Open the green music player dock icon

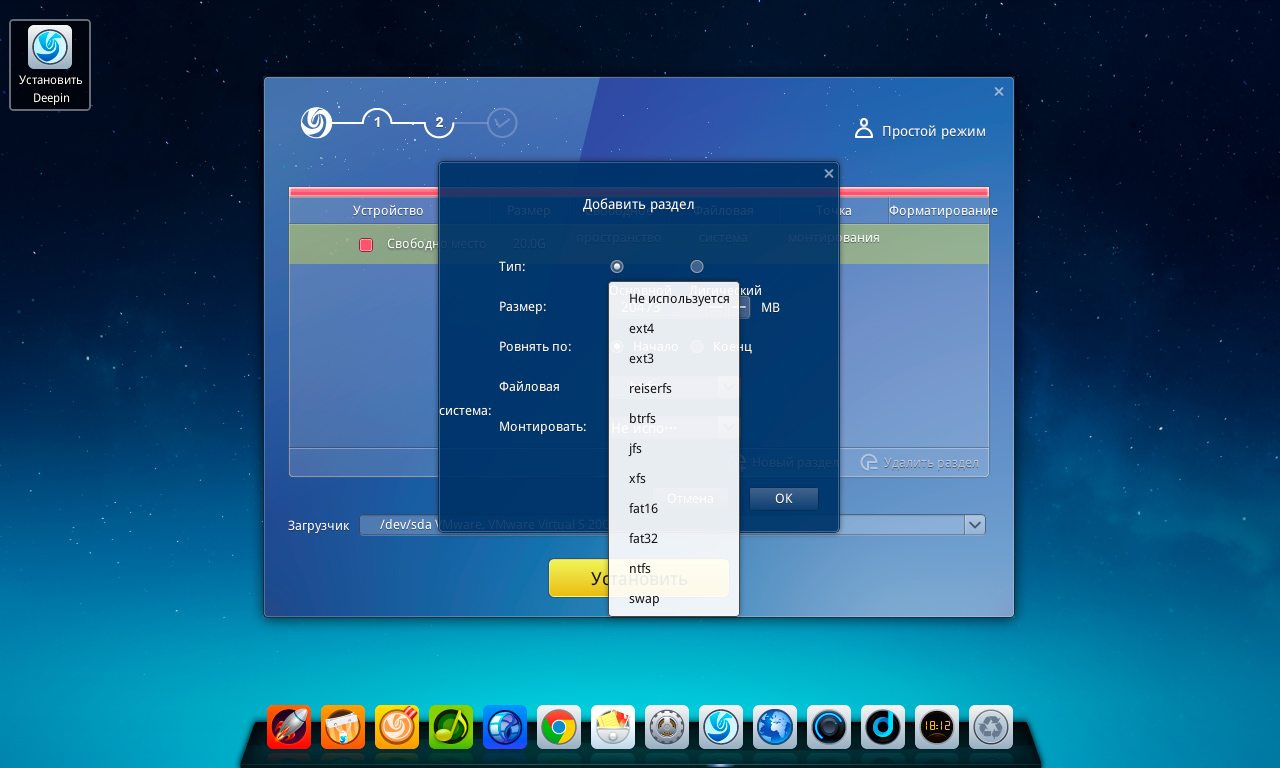click(451, 727)
